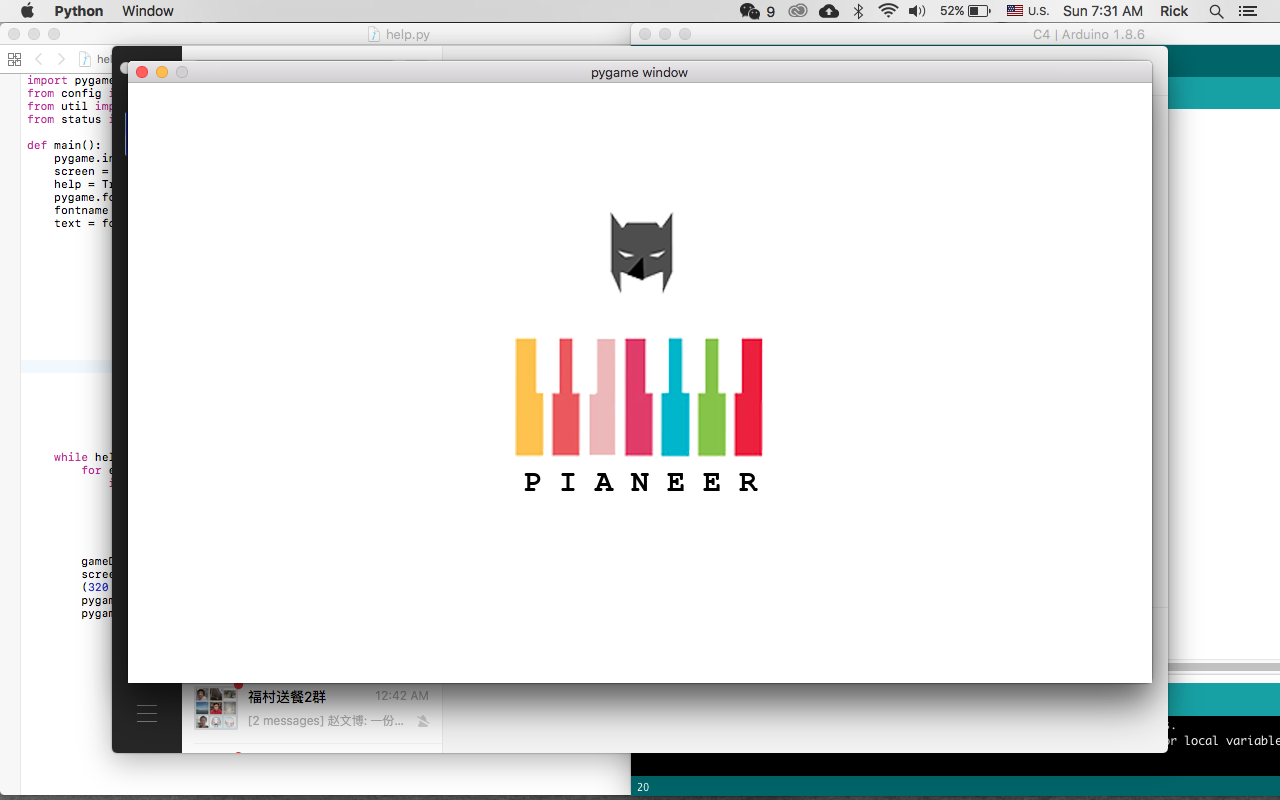The height and width of the screenshot is (800, 1280).
Task: Click the muted bell icon on 福村送餐2群 row
Action: coord(423,721)
